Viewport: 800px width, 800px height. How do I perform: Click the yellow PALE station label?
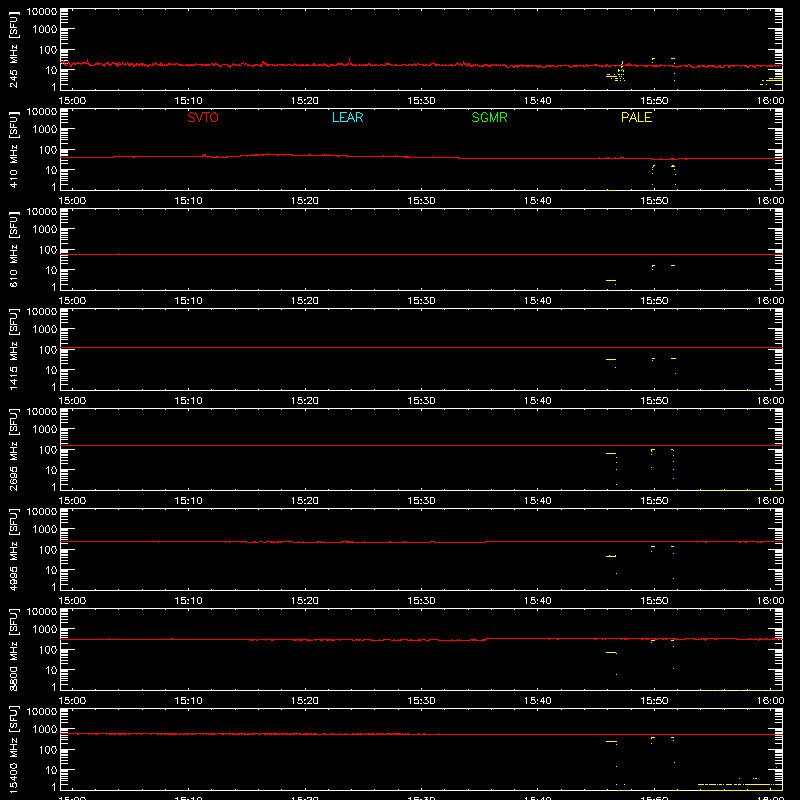(636, 117)
